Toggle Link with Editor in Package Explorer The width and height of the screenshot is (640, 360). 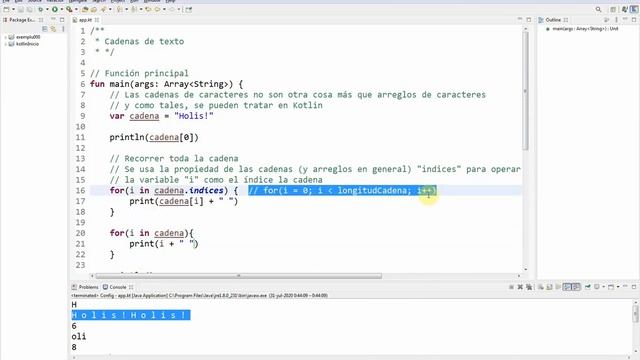point(53,29)
